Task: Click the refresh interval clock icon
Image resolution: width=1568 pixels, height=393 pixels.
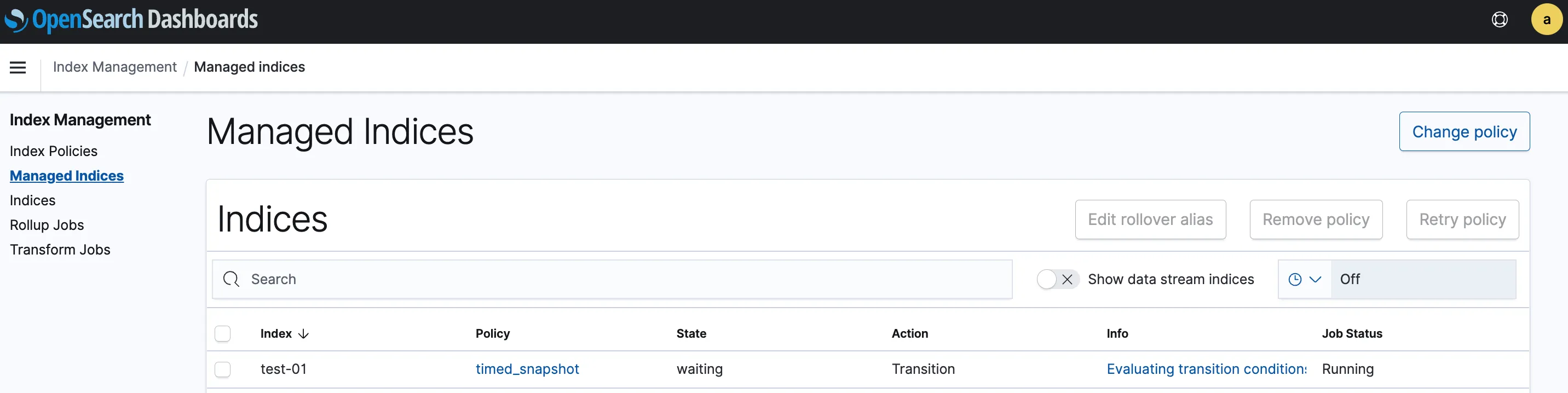Action: 1295,279
